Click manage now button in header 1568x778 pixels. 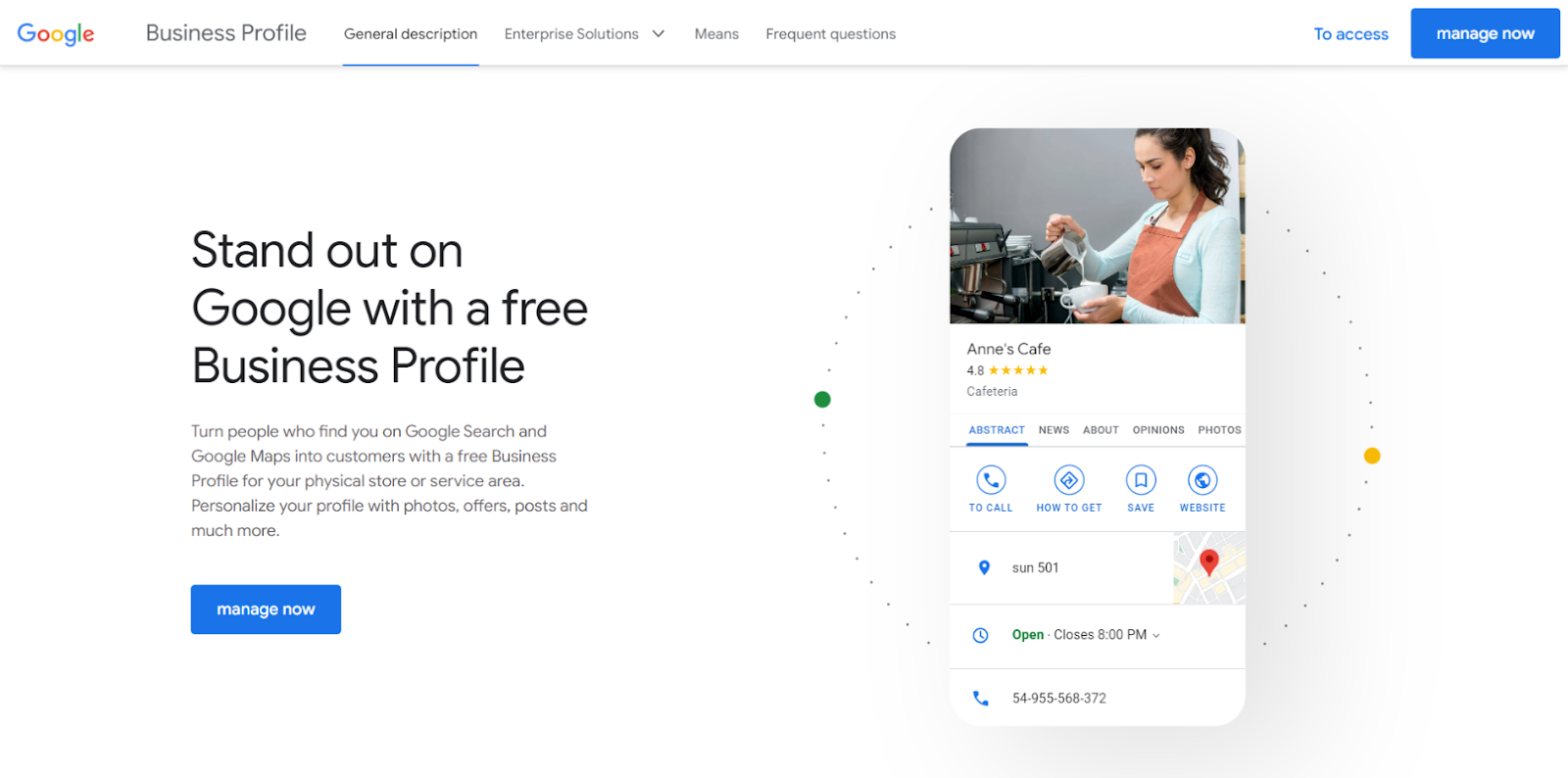click(1485, 33)
